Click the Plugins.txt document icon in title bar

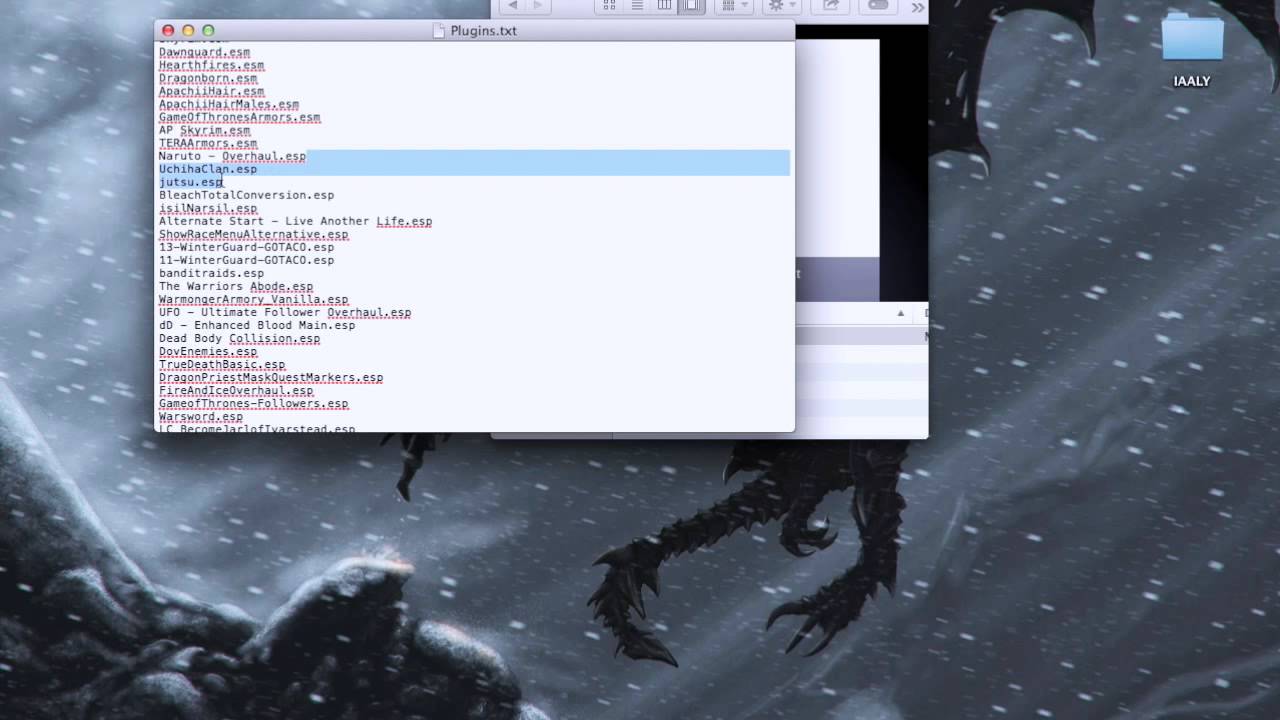point(438,30)
